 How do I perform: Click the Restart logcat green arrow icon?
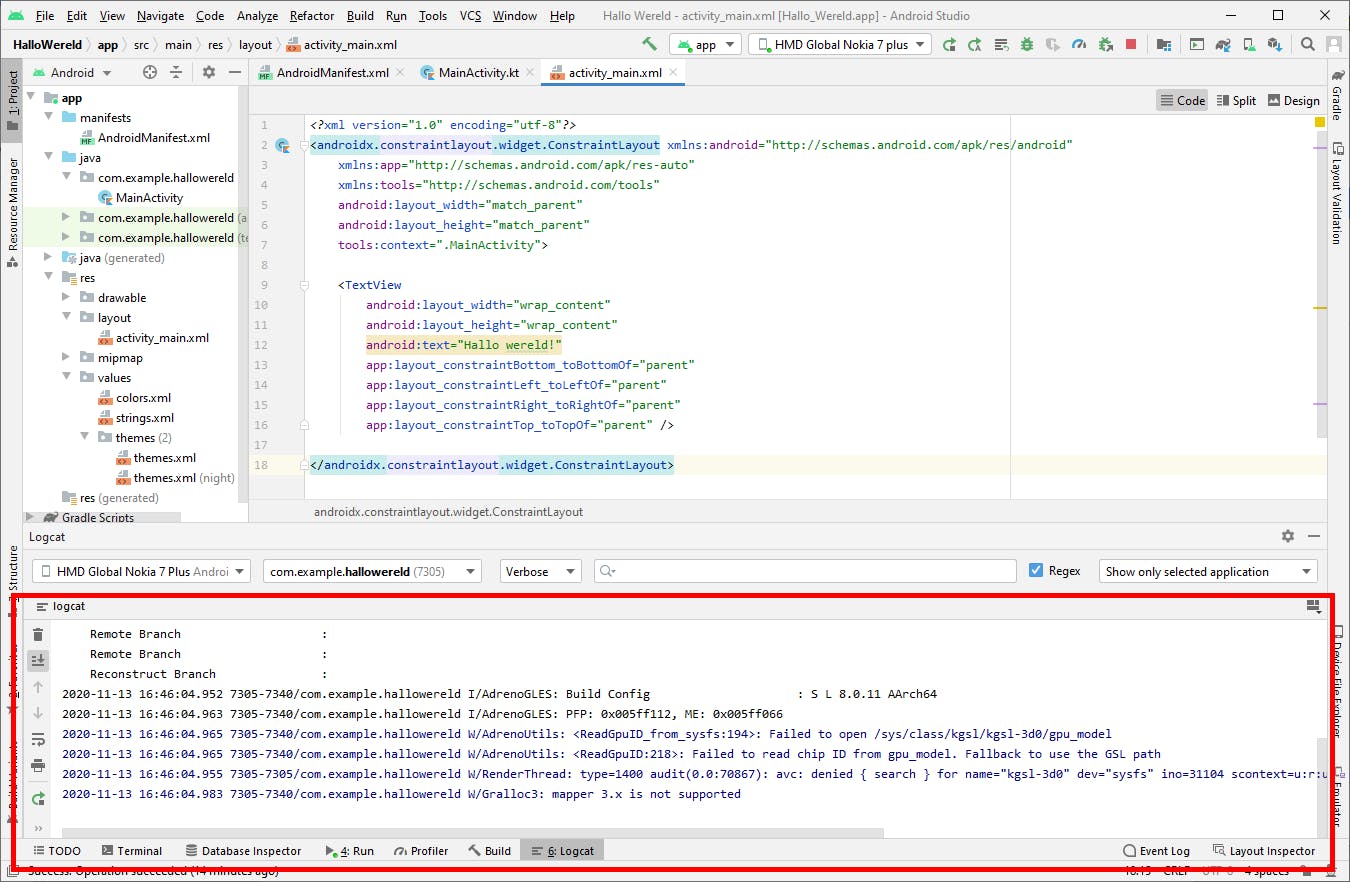[38, 799]
